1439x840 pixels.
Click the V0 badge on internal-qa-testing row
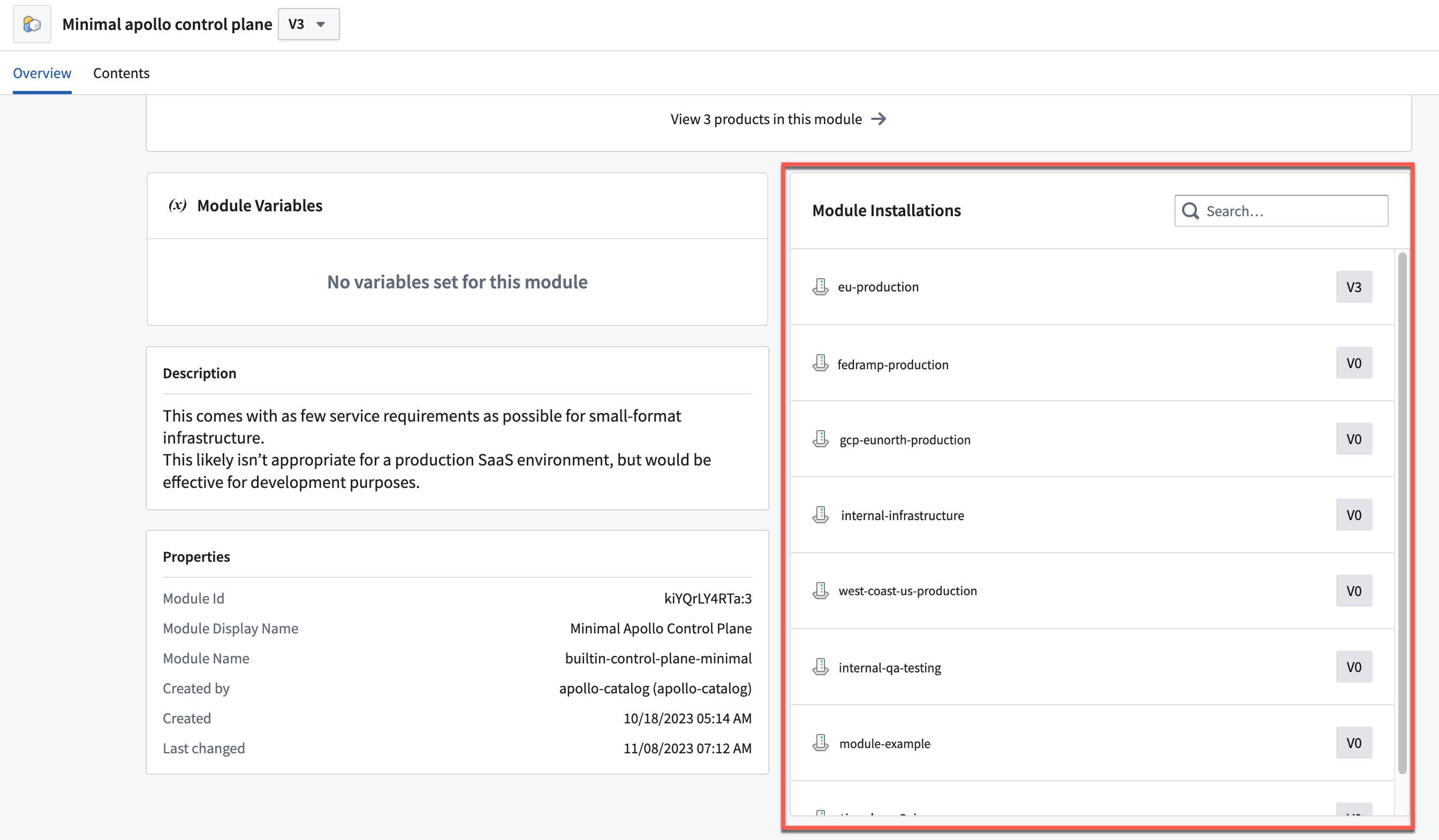click(1353, 667)
